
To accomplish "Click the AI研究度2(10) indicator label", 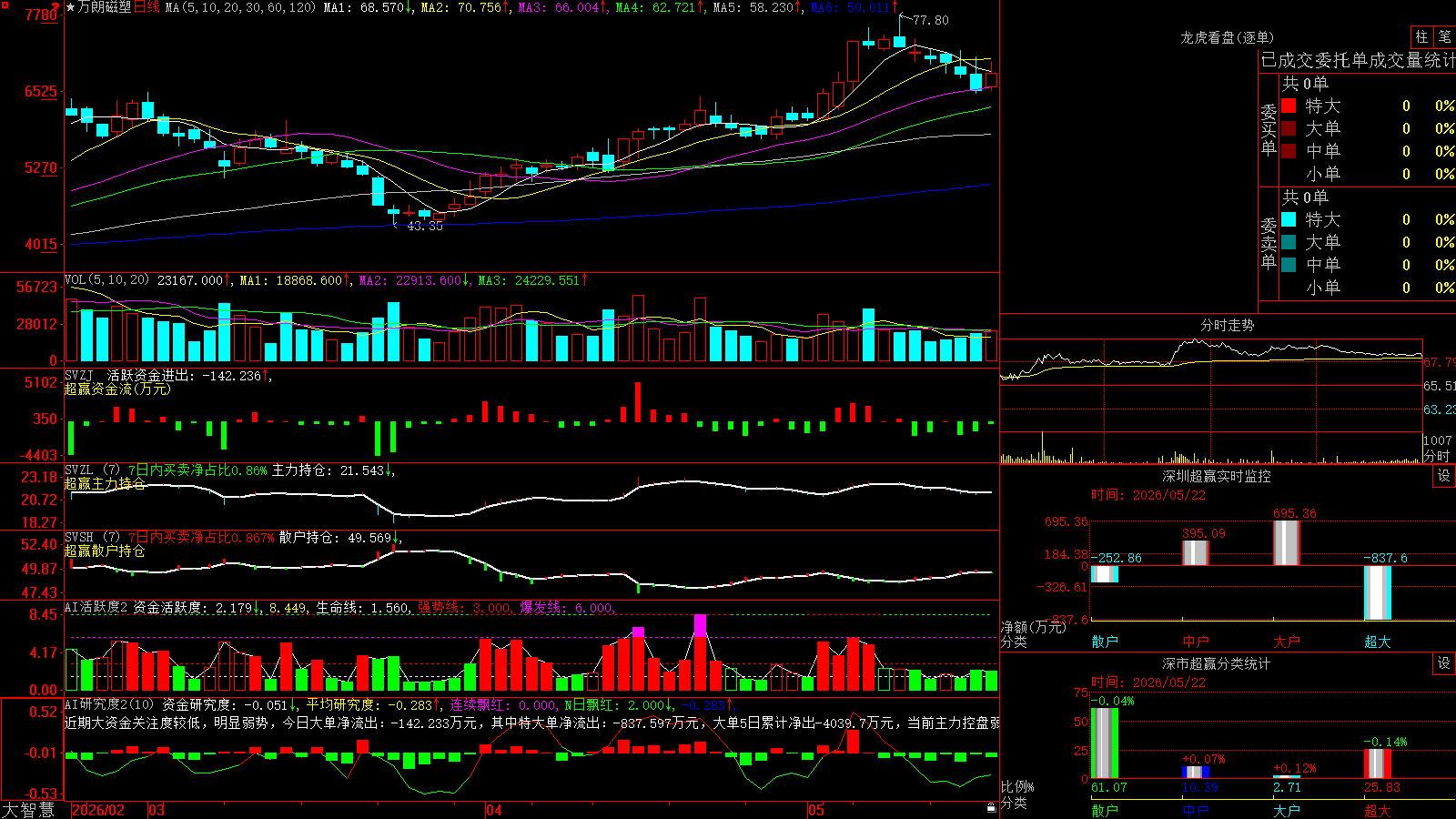I will pos(110,704).
